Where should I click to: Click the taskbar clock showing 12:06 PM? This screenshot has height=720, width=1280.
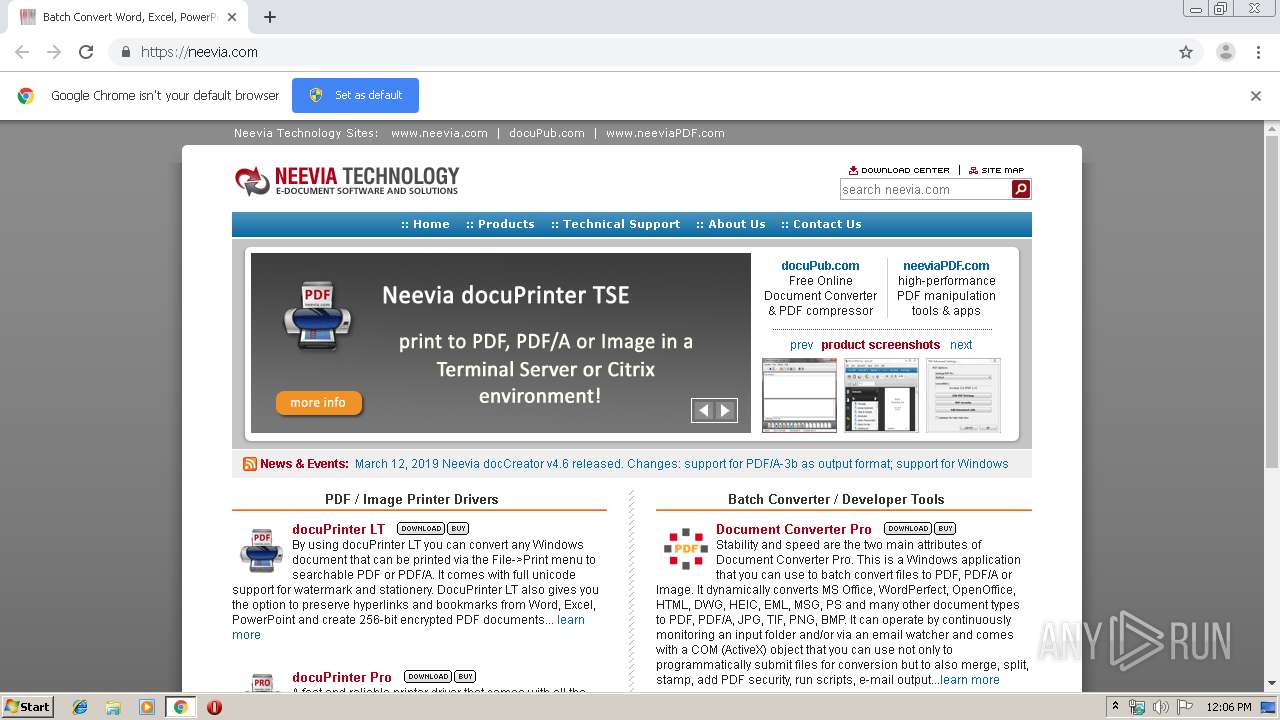1229,707
